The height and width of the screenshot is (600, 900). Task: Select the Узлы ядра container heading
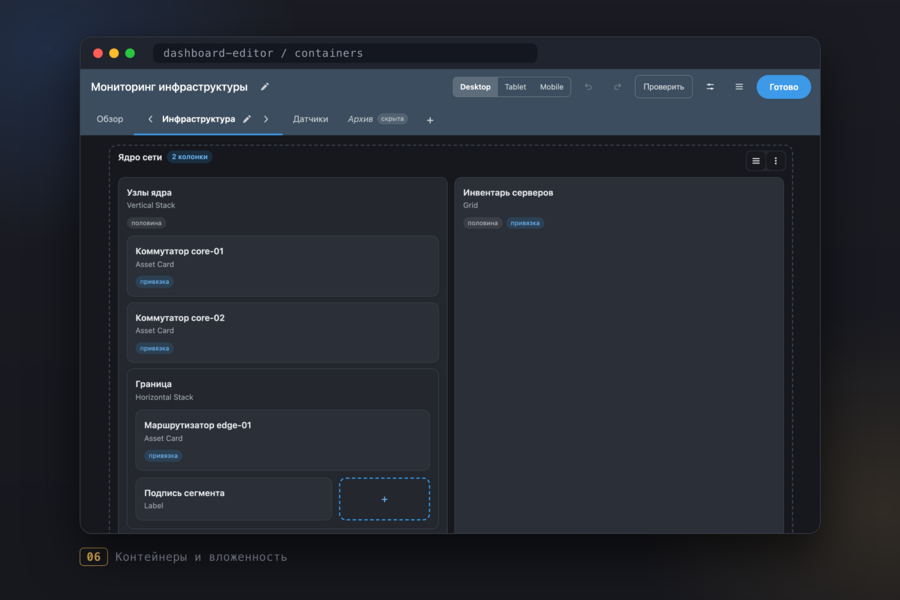pyautogui.click(x=149, y=193)
